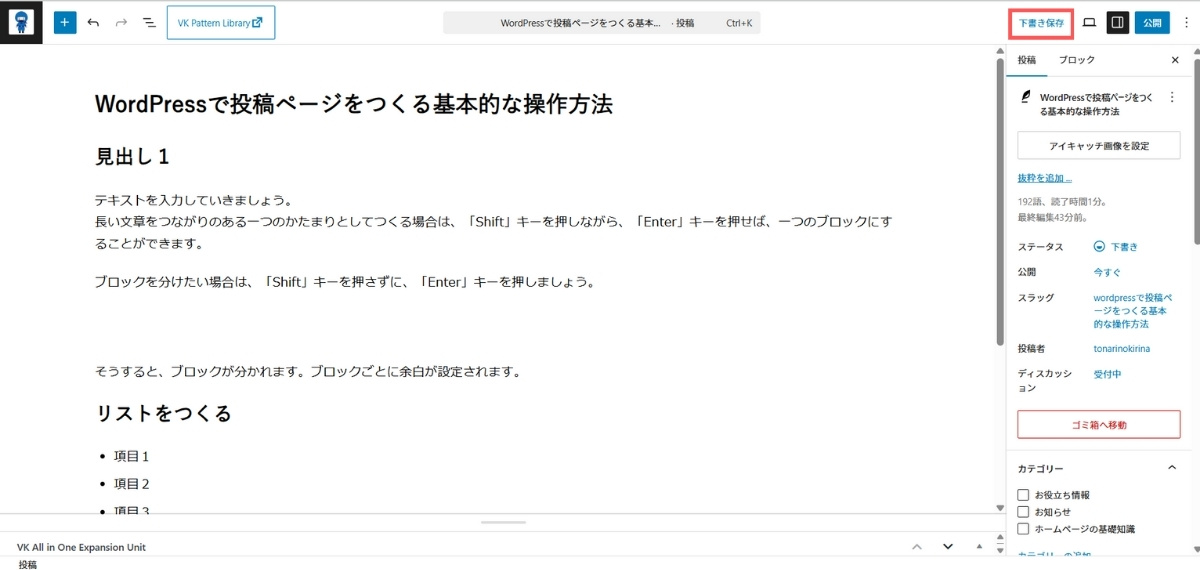Undo the last edit

[x=93, y=22]
